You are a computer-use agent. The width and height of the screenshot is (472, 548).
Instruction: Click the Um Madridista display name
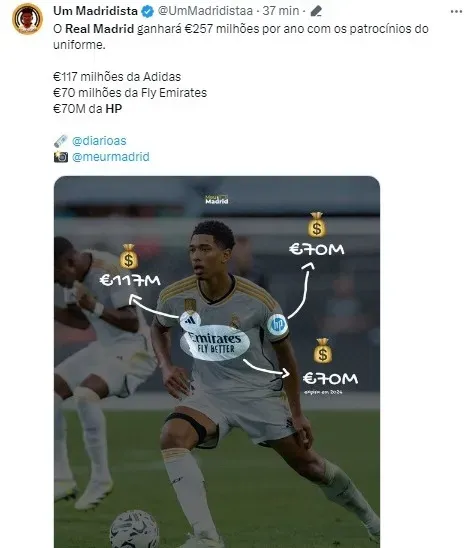(95, 11)
